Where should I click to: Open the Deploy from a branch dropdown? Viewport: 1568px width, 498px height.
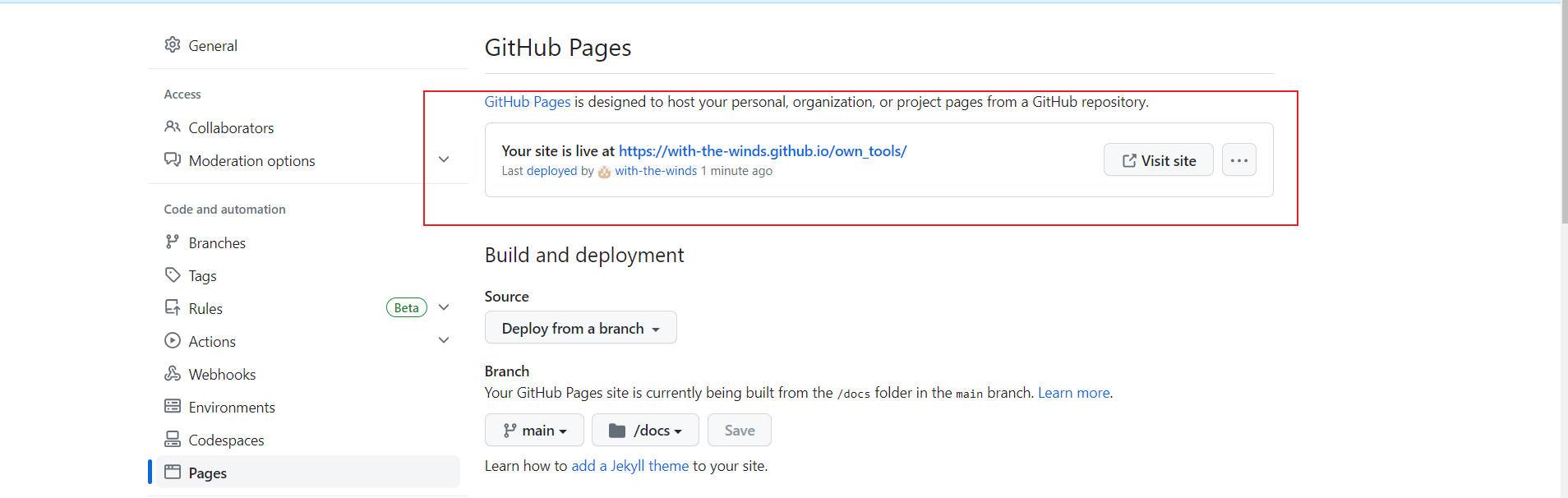pyautogui.click(x=581, y=328)
